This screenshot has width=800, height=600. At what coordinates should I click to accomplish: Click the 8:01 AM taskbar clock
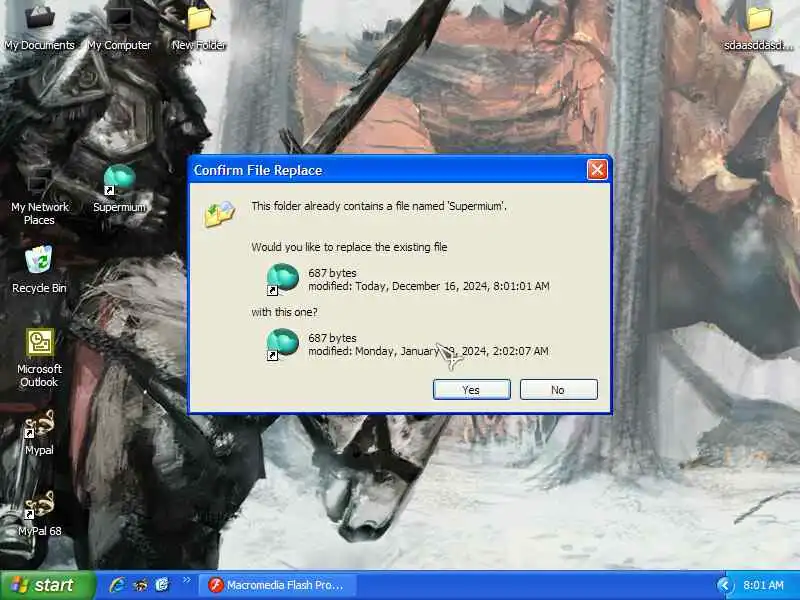(x=763, y=585)
